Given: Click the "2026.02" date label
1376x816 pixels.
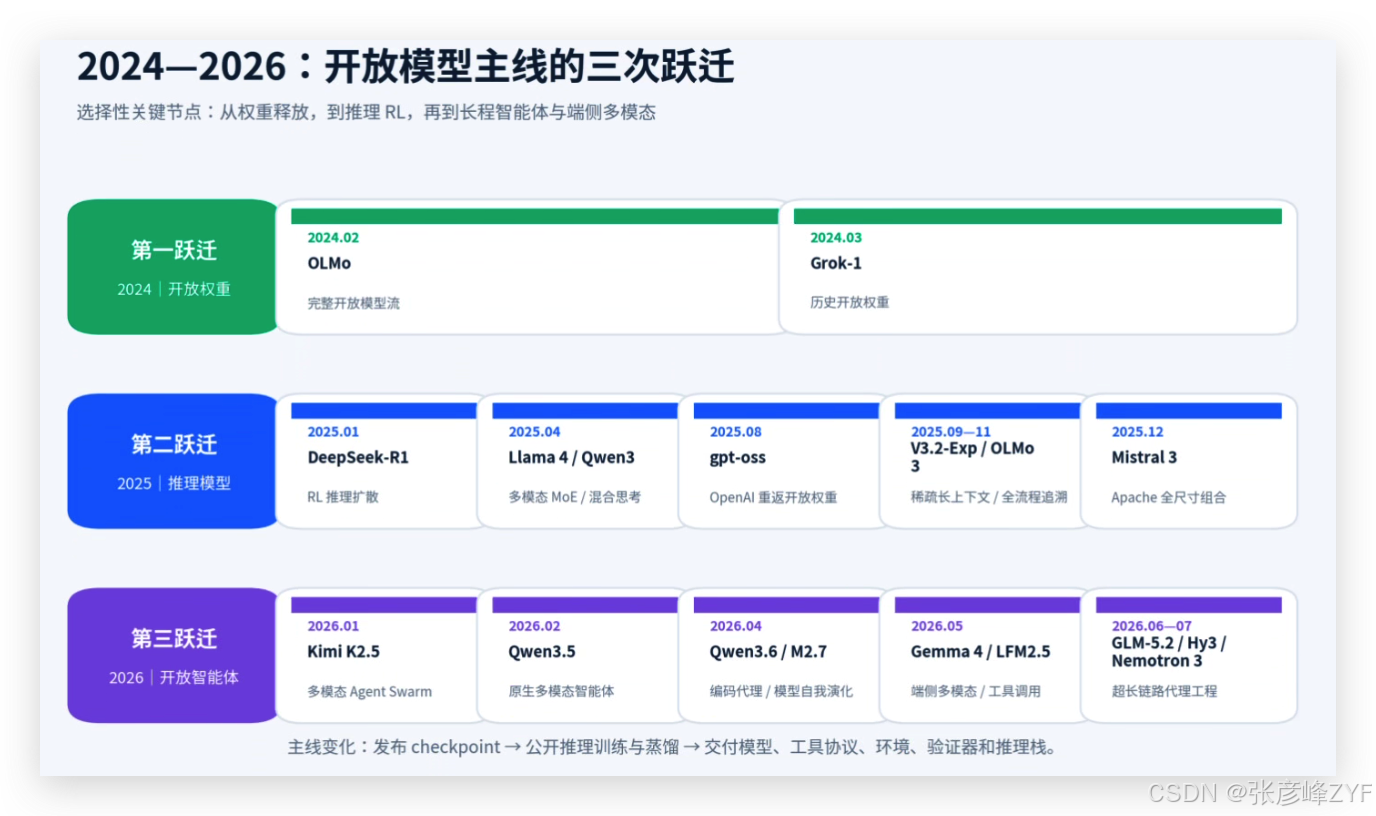Looking at the screenshot, I should [x=534, y=626].
